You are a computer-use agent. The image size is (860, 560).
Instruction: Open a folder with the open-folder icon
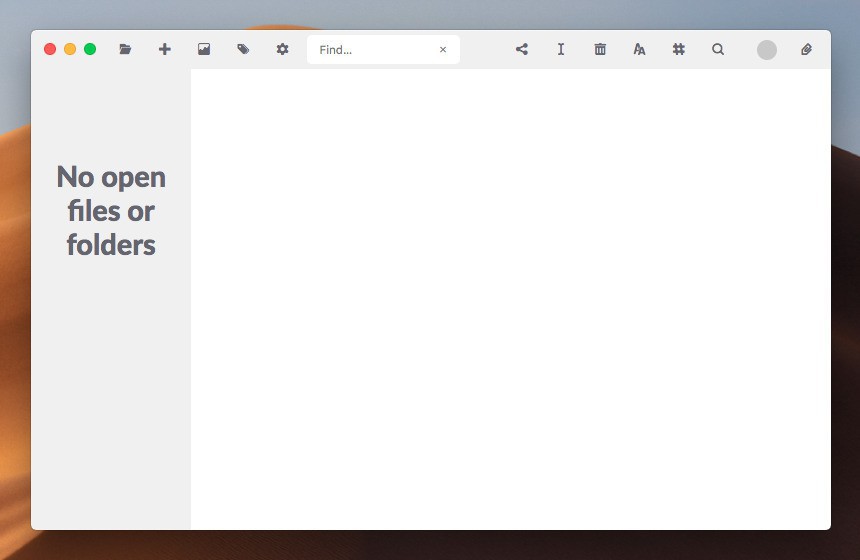(125, 49)
